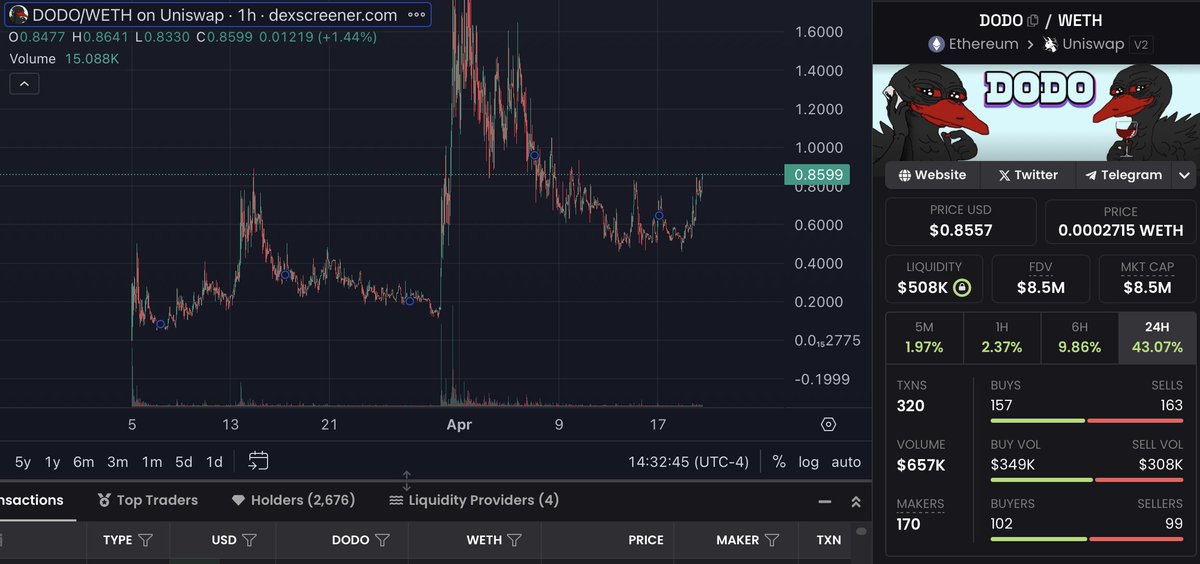
Task: Filter transactions by TYPE funnel icon
Action: (146, 540)
